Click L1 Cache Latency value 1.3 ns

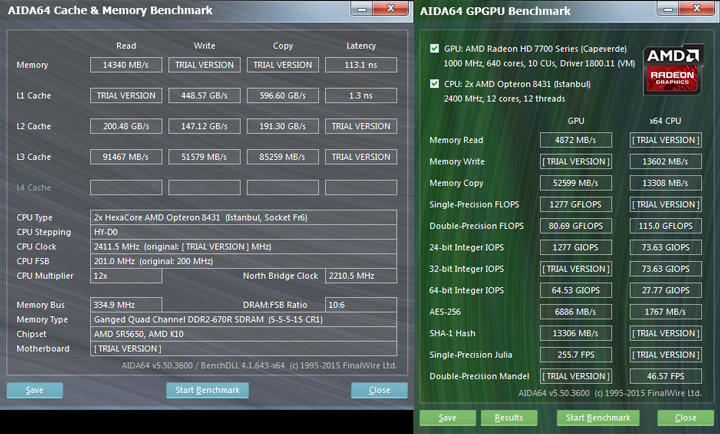click(x=361, y=96)
